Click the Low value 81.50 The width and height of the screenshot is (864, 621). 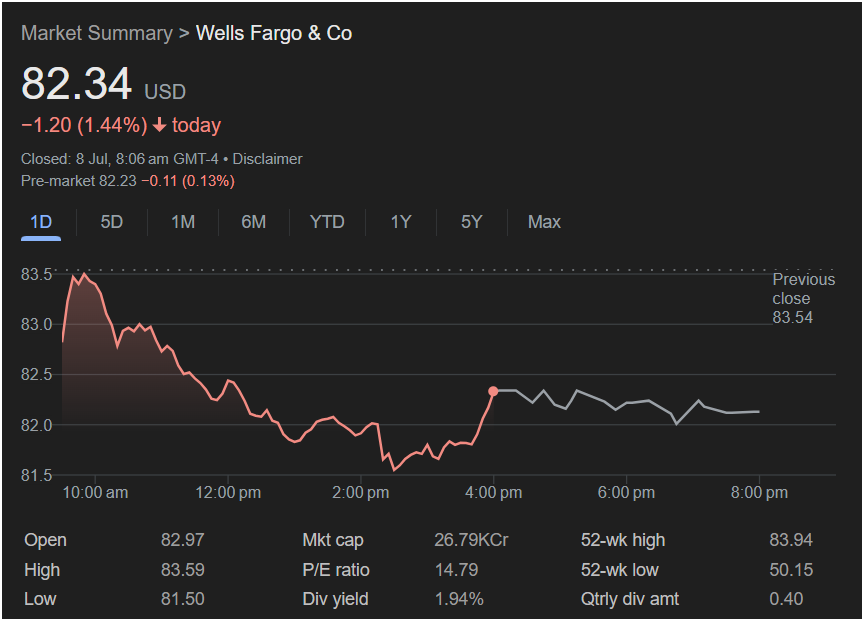point(182,599)
